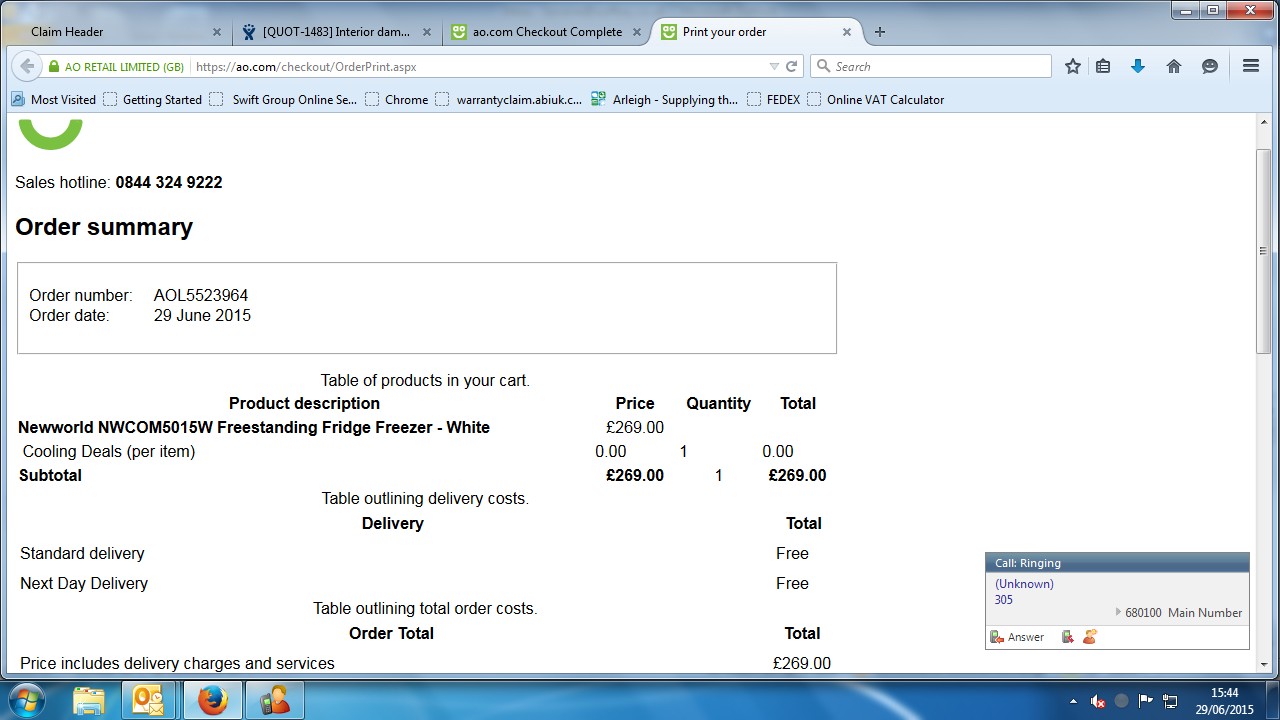Screen dimensions: 1280x720
Task: Open the Most Visited bookmarks folder
Action: tap(54, 100)
